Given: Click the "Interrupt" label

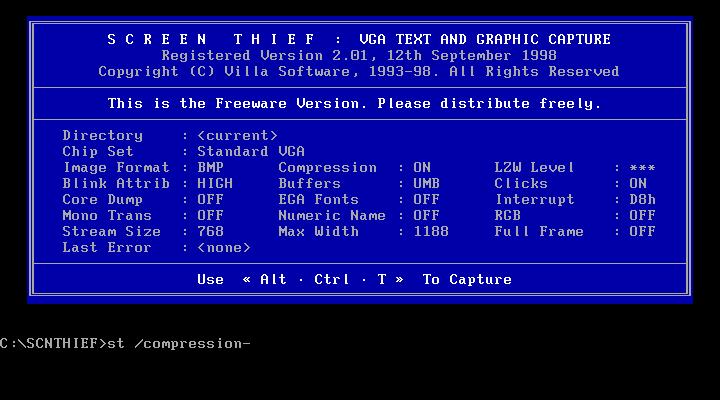Looking at the screenshot, I should pyautogui.click(x=534, y=200).
